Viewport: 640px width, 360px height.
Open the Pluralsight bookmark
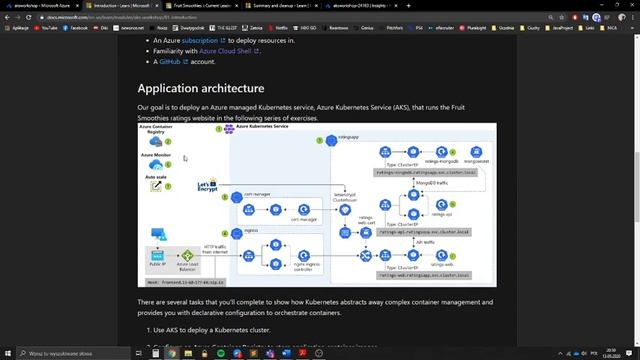[x=473, y=28]
